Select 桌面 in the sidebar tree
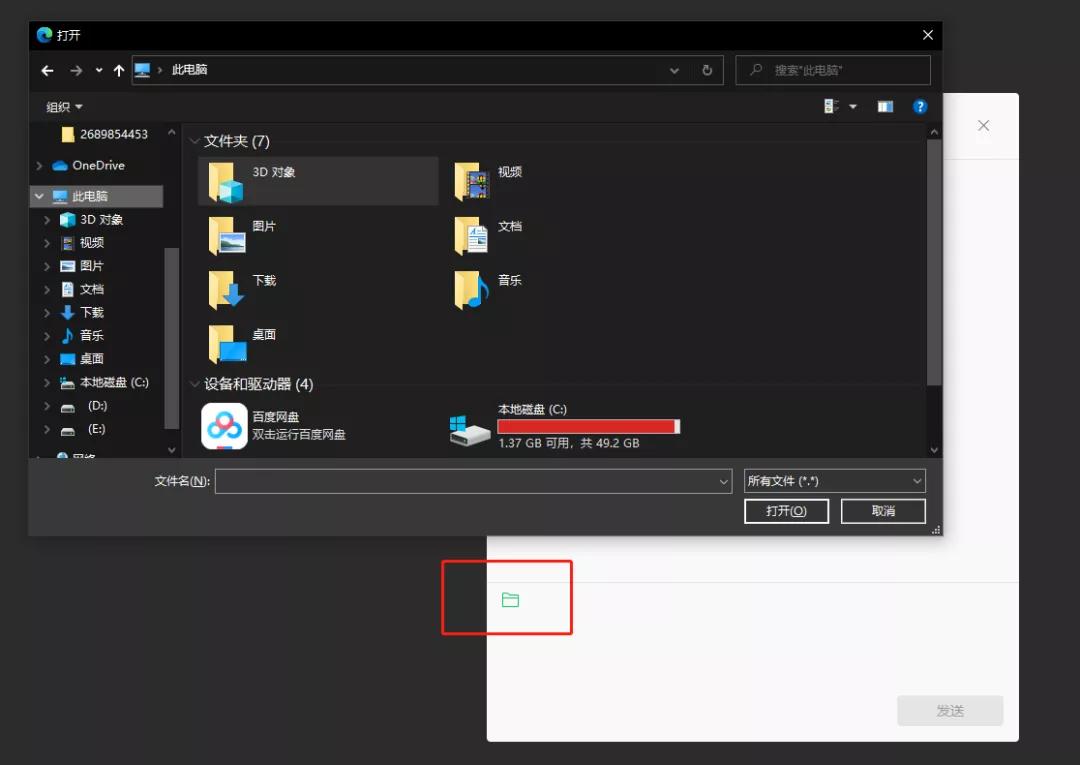 tap(82, 359)
